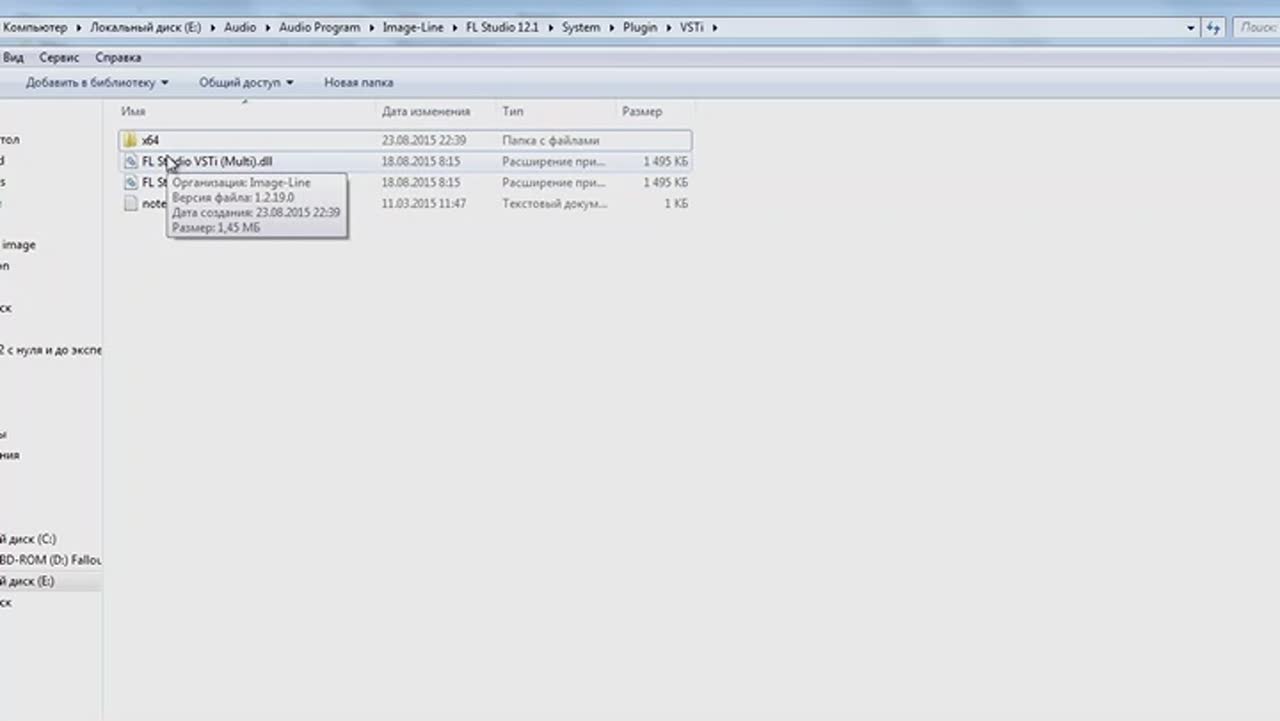The image size is (1280, 721).
Task: Click the refresh icon beside the address bar
Action: (x=1214, y=28)
